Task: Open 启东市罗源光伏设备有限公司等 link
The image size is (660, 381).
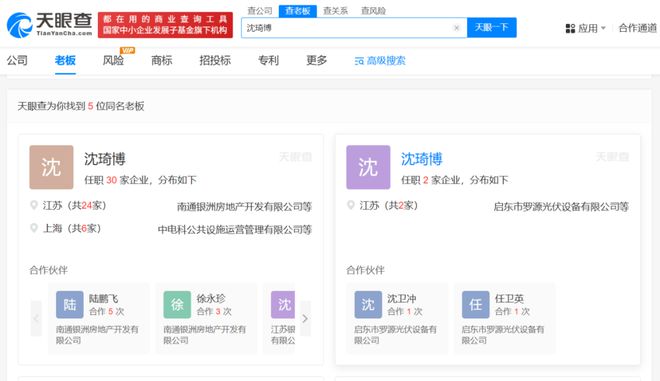Action: [561, 207]
